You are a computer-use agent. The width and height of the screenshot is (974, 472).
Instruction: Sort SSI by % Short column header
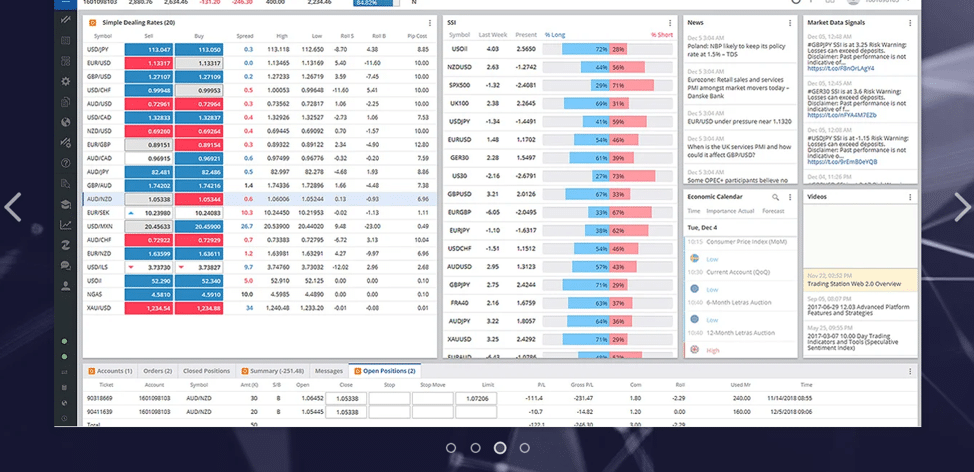tap(662, 35)
